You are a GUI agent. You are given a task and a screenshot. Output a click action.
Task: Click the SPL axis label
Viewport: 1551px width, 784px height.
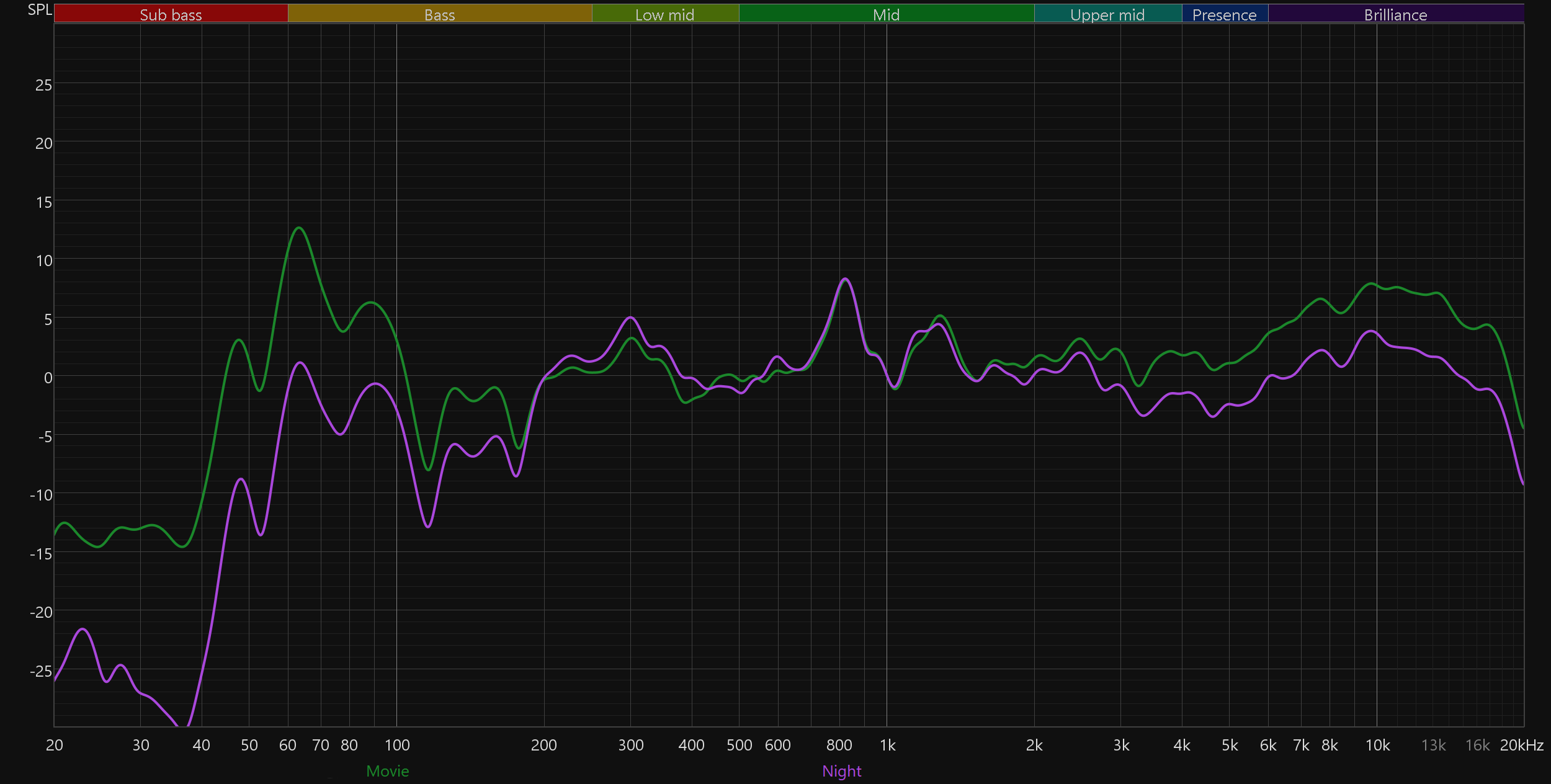coord(40,9)
